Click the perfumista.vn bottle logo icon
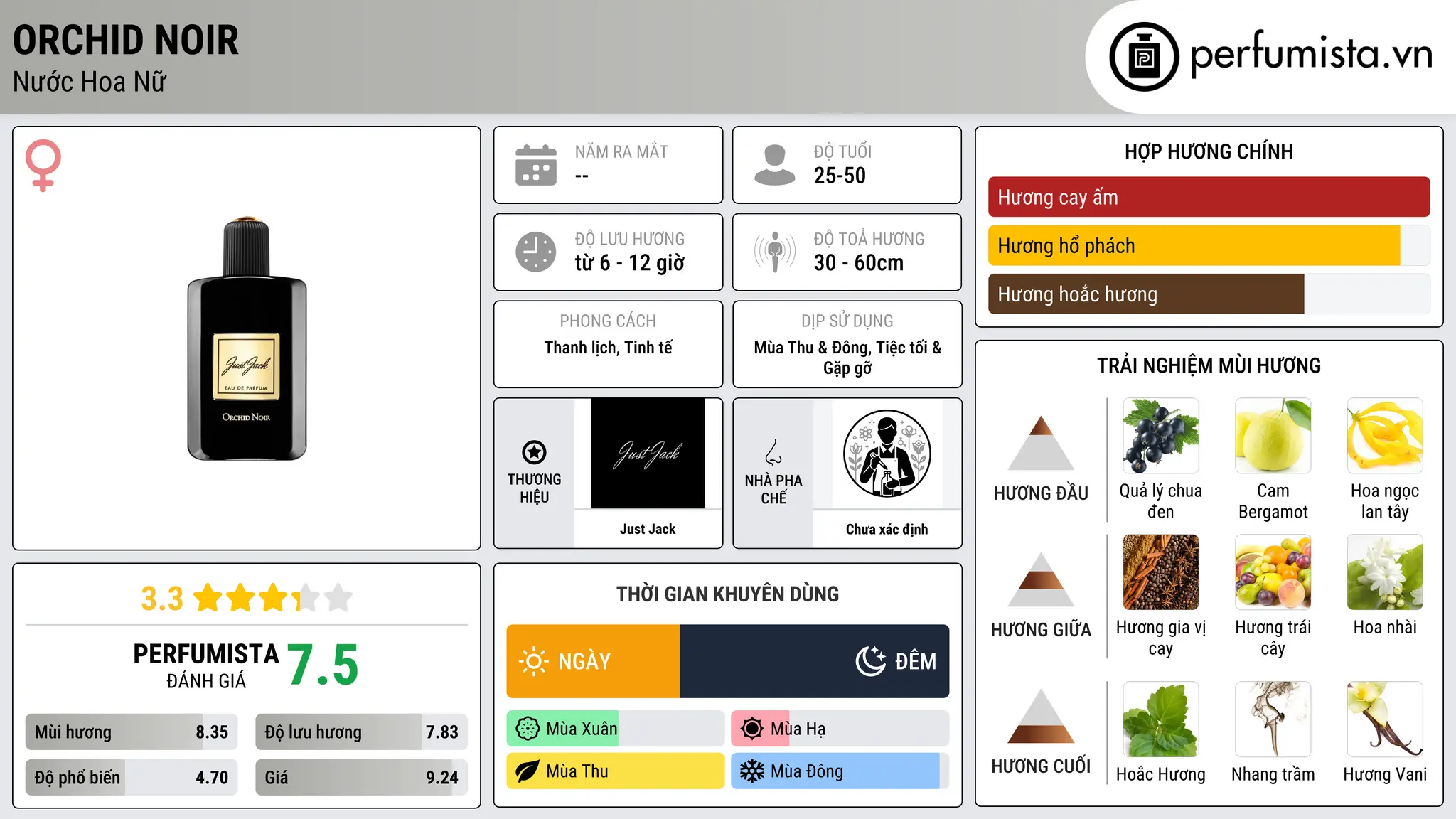The width and height of the screenshot is (1456, 819). click(1144, 57)
